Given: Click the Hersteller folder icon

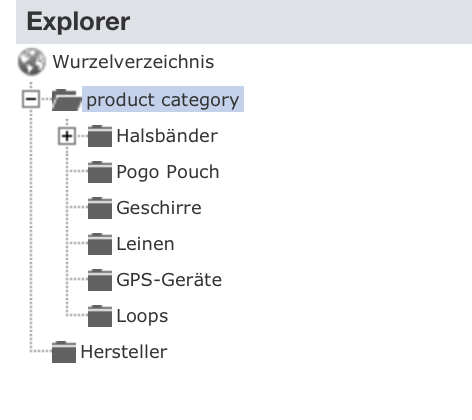Looking at the screenshot, I should tap(64, 352).
